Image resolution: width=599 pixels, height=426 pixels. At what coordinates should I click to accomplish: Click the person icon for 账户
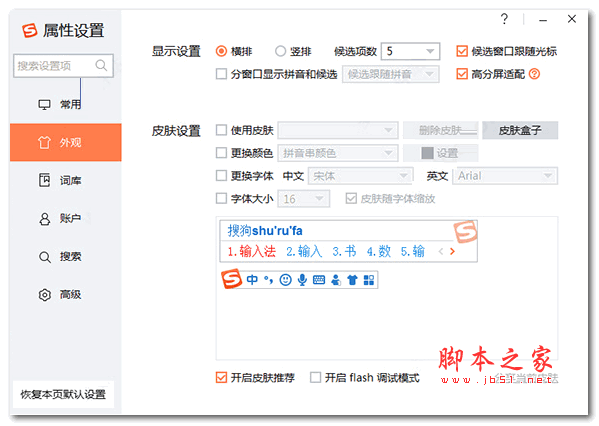[45, 219]
